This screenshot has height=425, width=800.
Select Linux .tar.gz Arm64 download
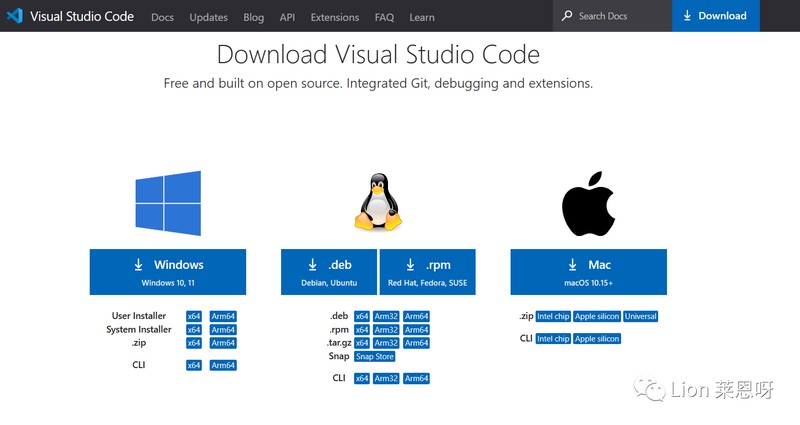(416, 343)
